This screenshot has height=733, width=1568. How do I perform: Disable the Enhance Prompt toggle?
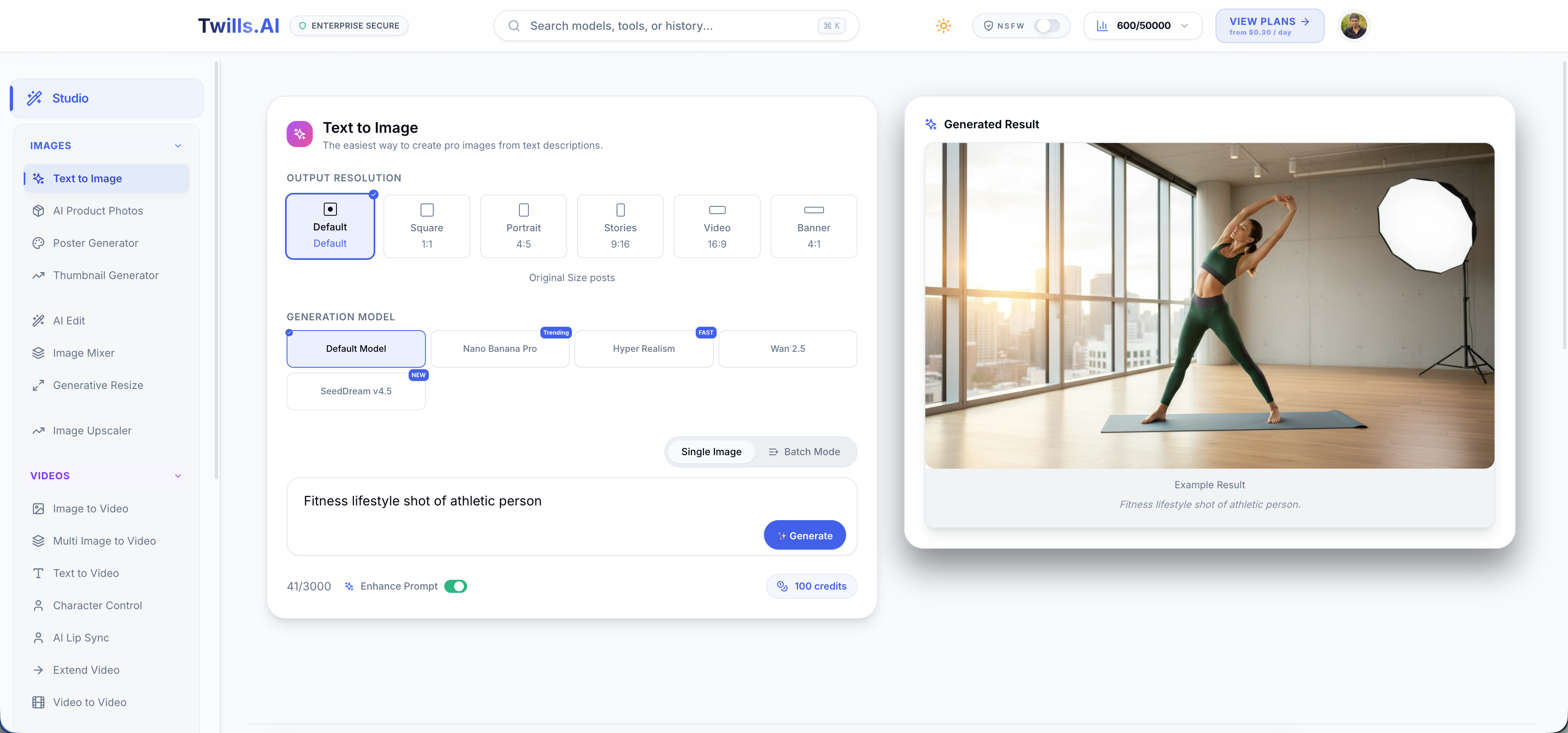(x=457, y=586)
